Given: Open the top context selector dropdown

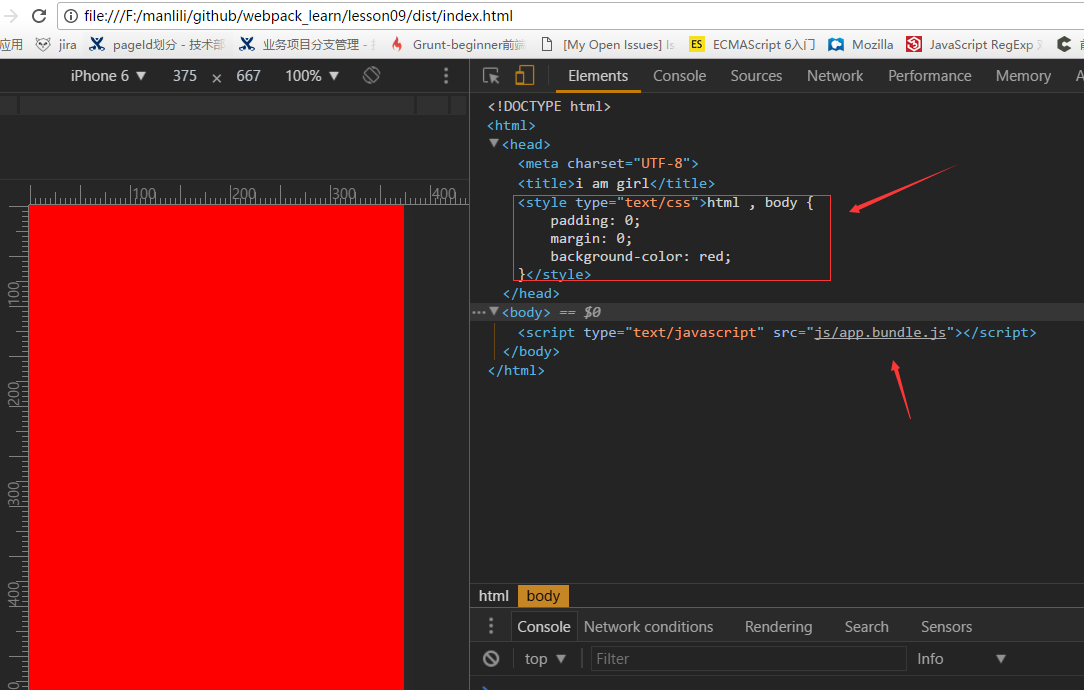Looking at the screenshot, I should (x=545, y=659).
